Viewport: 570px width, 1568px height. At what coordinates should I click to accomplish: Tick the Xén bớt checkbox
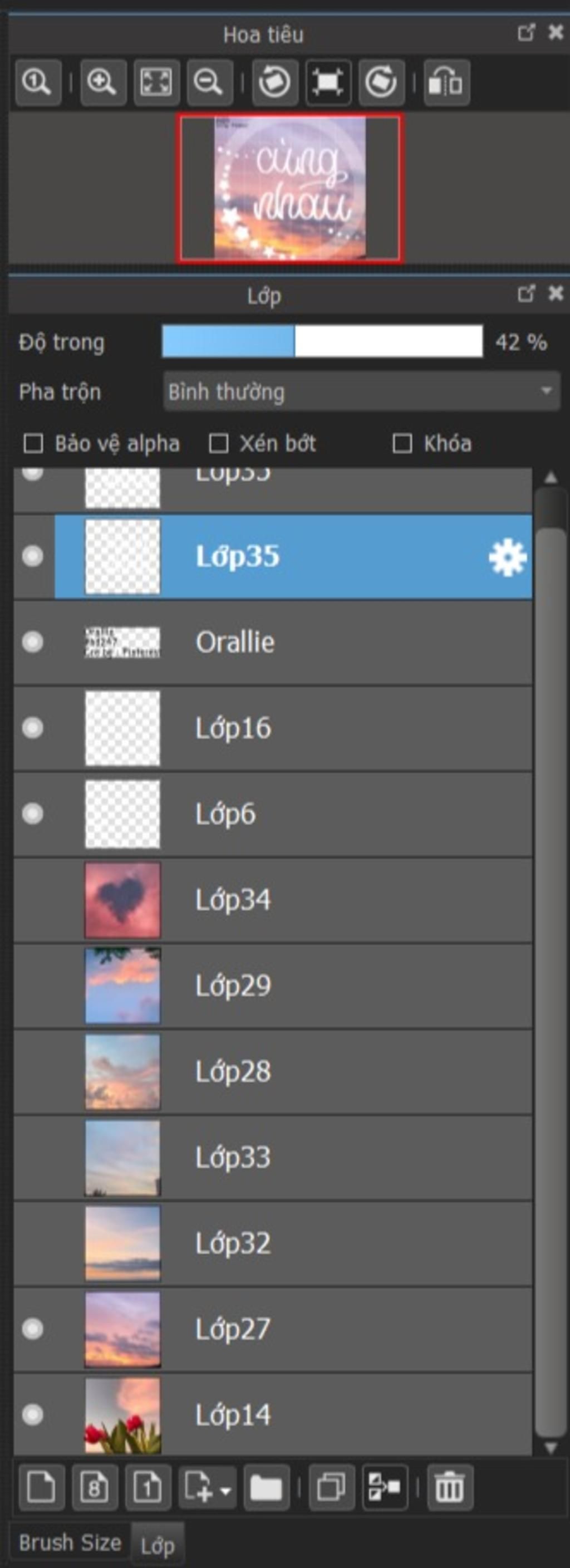pos(218,444)
